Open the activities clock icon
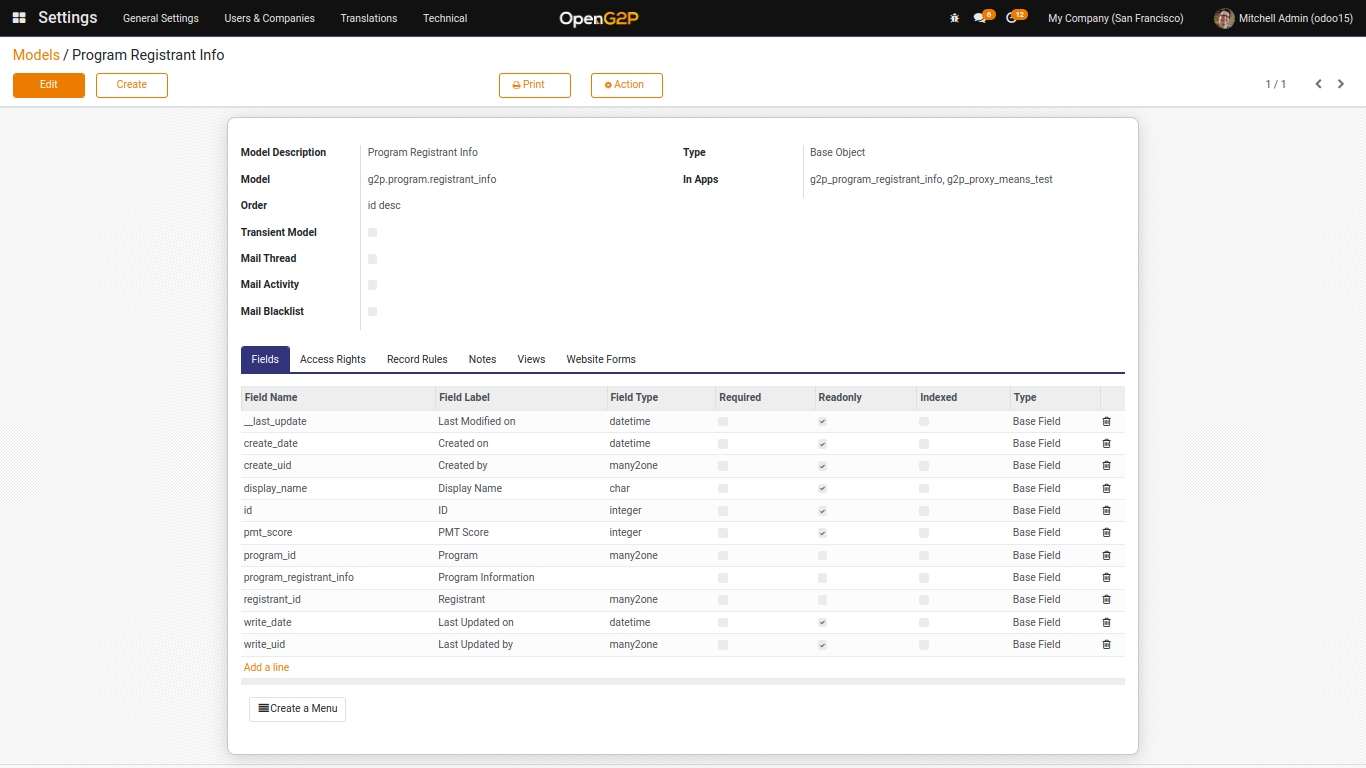The height and width of the screenshot is (768, 1366). pyautogui.click(x=1011, y=18)
